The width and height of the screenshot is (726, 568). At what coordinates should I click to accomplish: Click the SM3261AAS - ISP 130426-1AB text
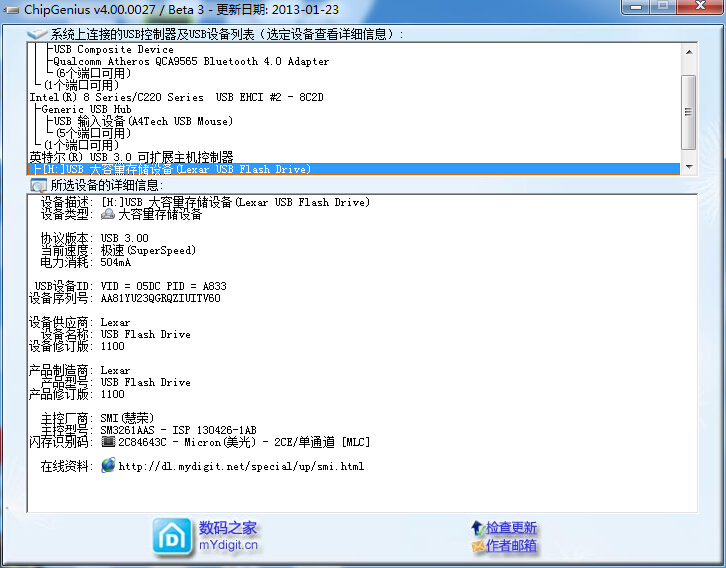pyautogui.click(x=178, y=430)
